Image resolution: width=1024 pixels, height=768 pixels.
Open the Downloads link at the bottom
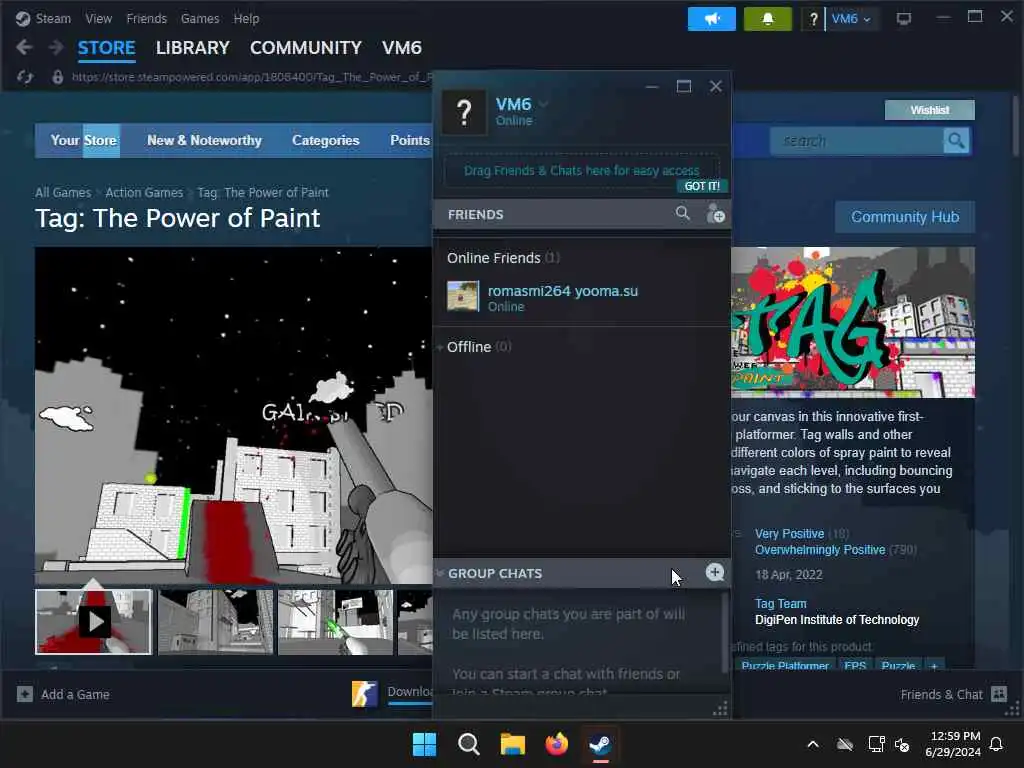click(x=409, y=692)
